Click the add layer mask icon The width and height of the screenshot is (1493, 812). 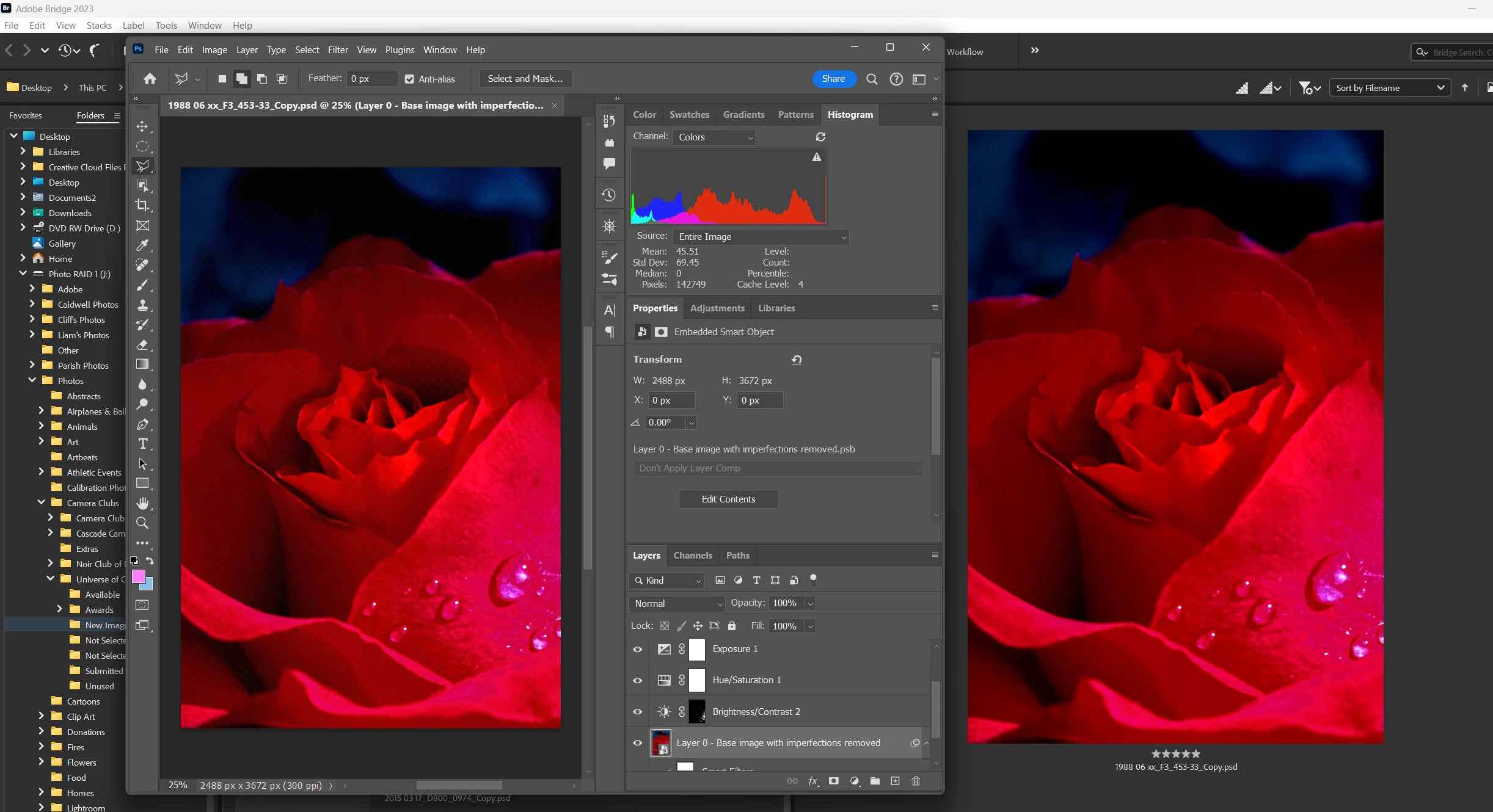click(x=833, y=781)
